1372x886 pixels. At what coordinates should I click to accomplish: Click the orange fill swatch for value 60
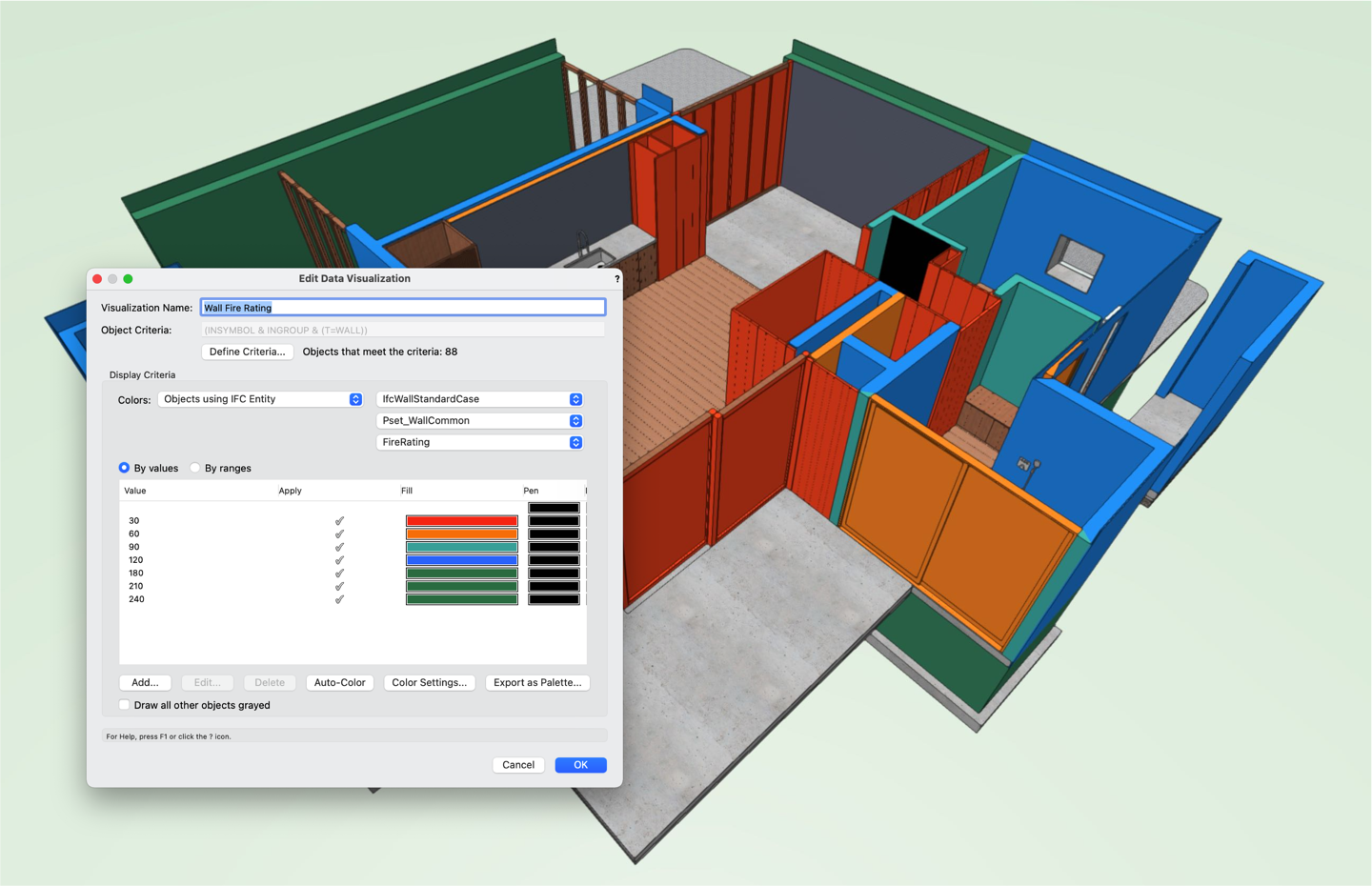click(462, 534)
